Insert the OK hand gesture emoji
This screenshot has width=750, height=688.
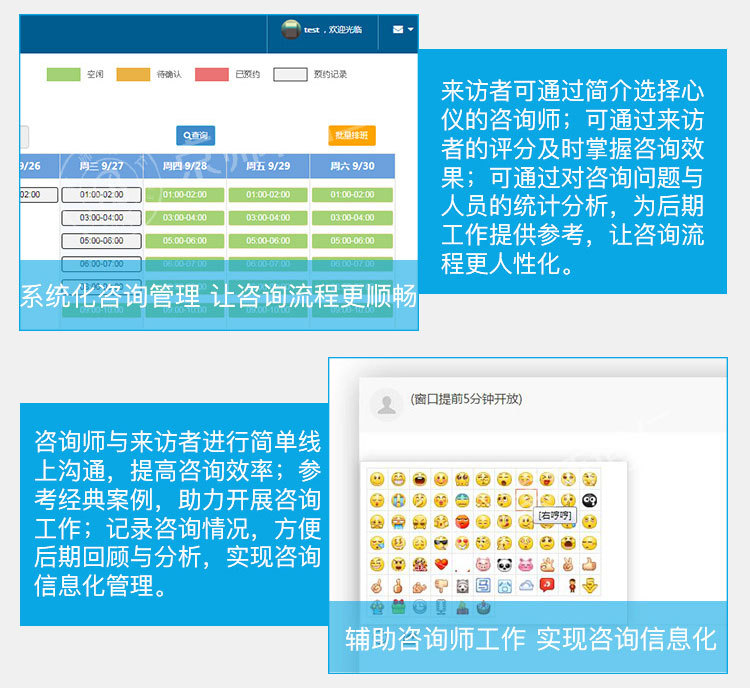[547, 565]
